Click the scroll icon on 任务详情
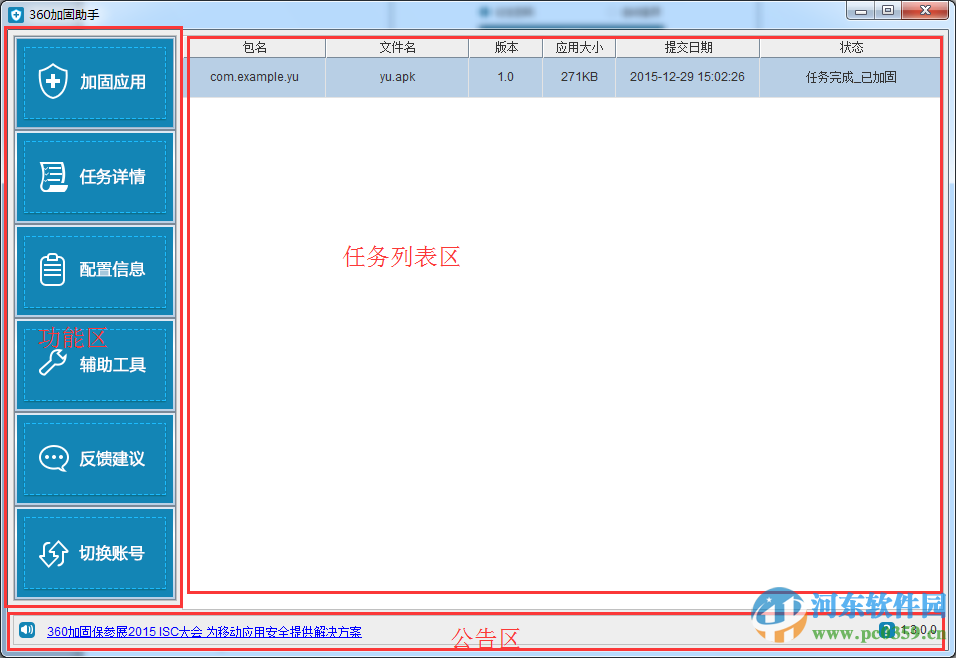 click(54, 177)
